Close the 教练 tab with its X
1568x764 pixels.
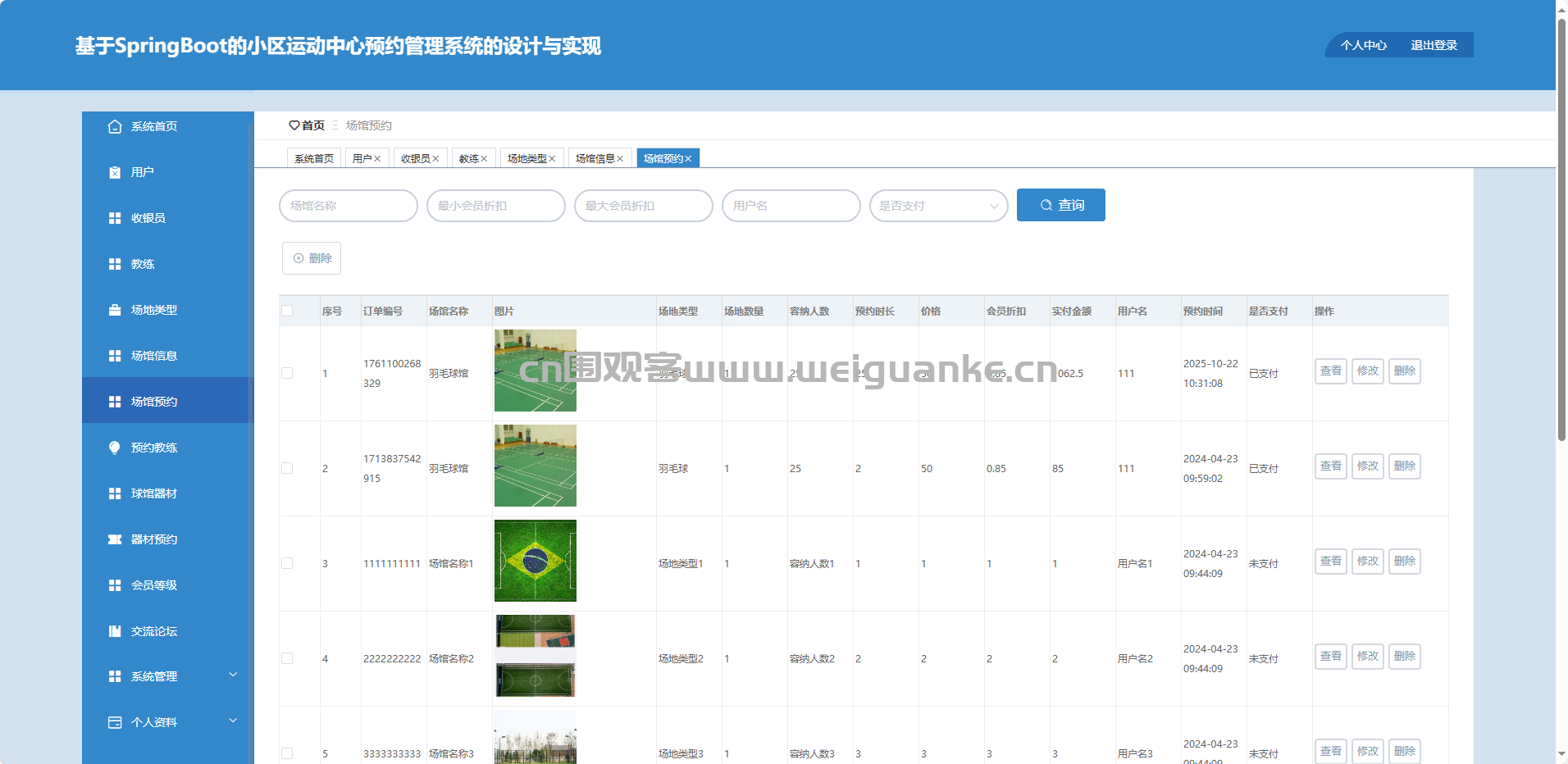coord(484,159)
